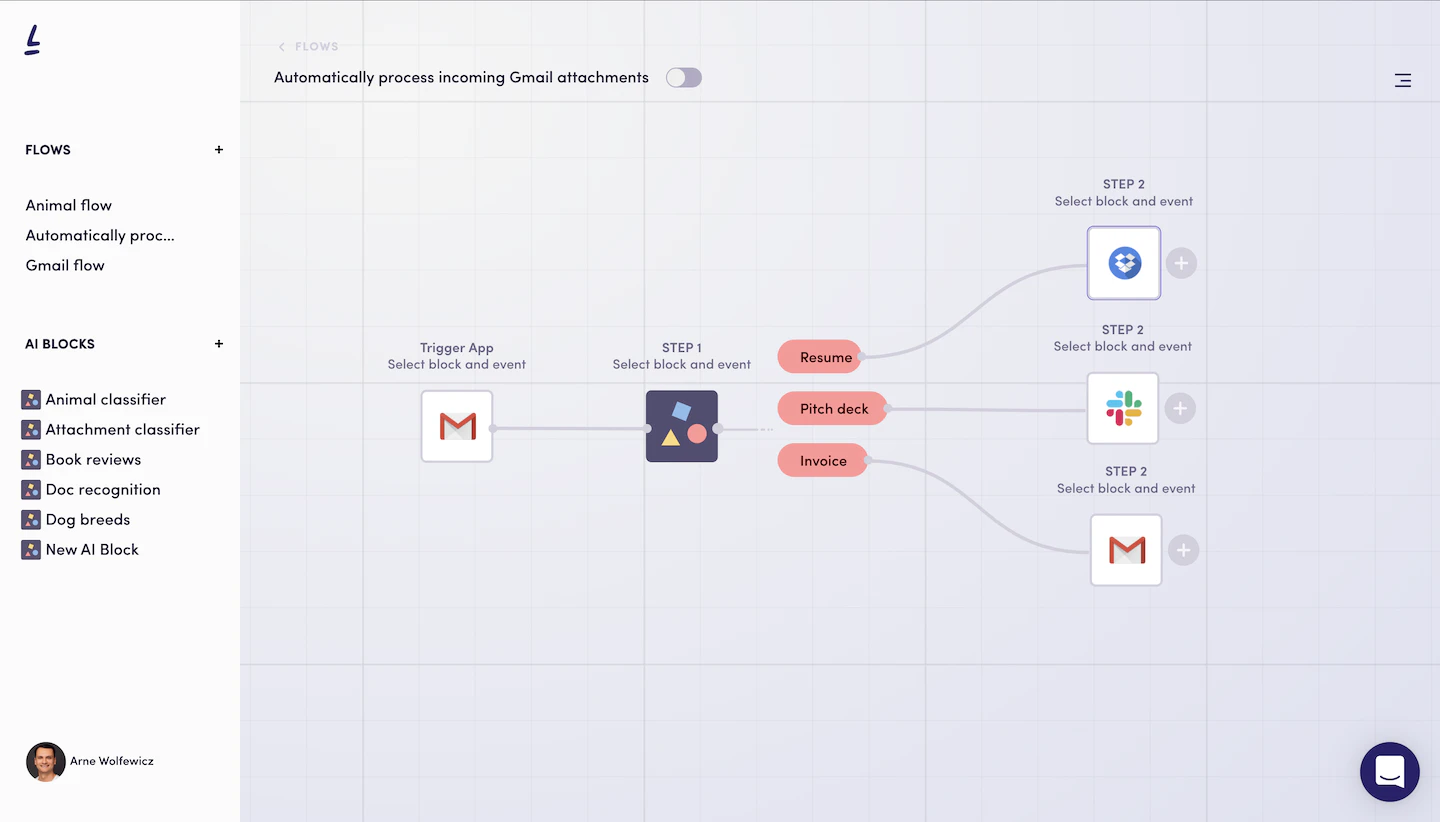Screen dimensions: 1440x822
Task: Open the Animal flow from the list
Action: coord(68,205)
